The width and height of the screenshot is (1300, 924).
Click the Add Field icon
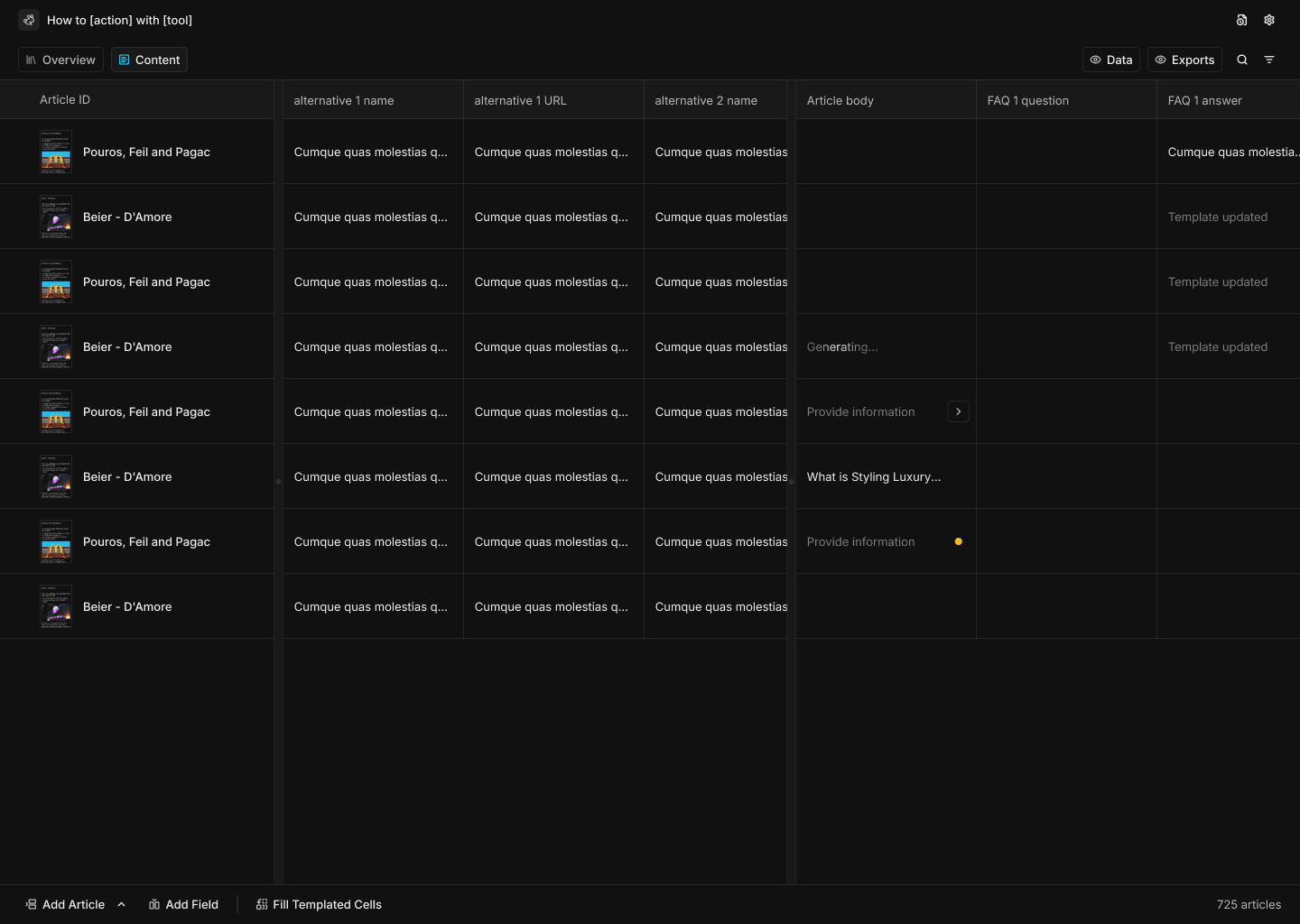pos(155,904)
